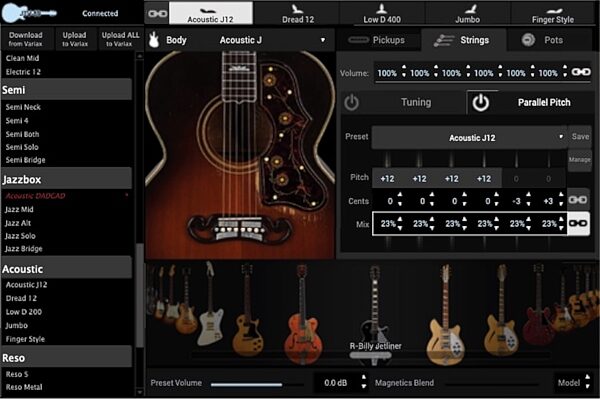Adjust the -3 Cents stepper
This screenshot has width=600, height=399.
pyautogui.click(x=528, y=199)
